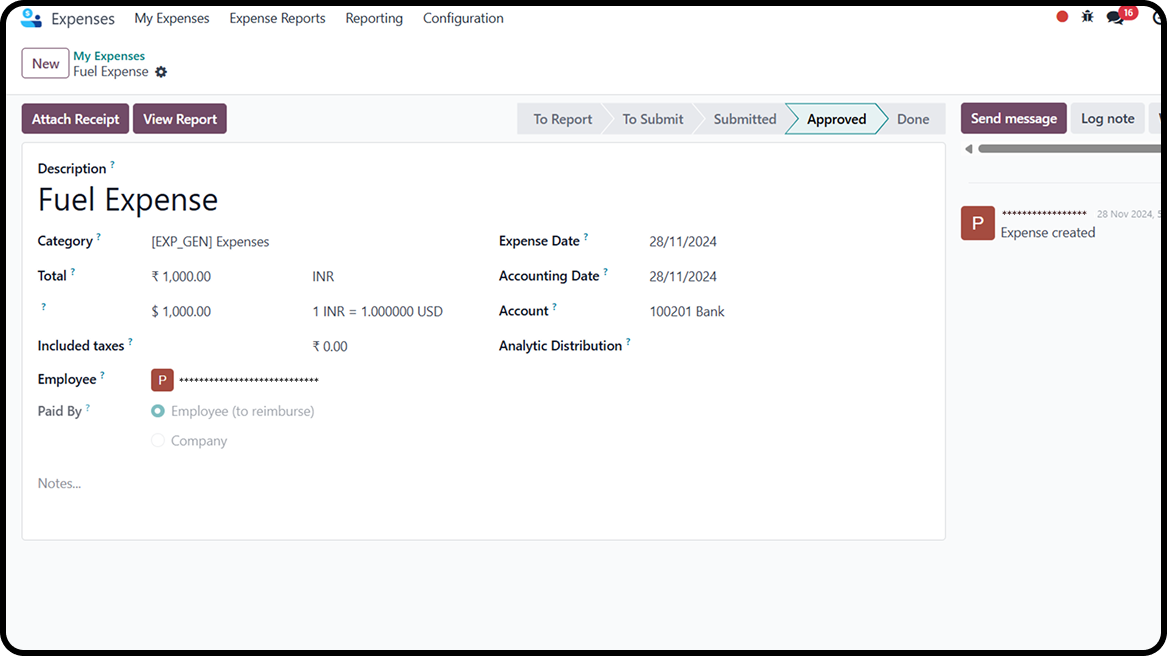Click the avatar beside Expense created message
The height and width of the screenshot is (656, 1167).
(x=977, y=223)
